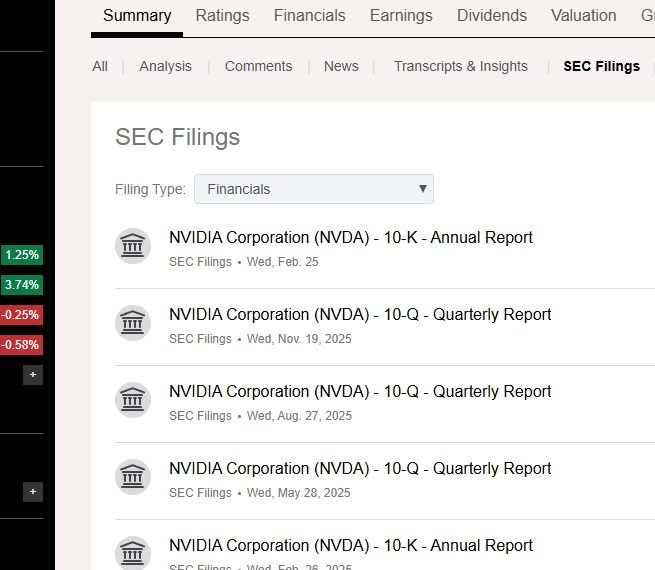Click the bank icon beside May 28, 2025 10-Q

click(x=133, y=477)
